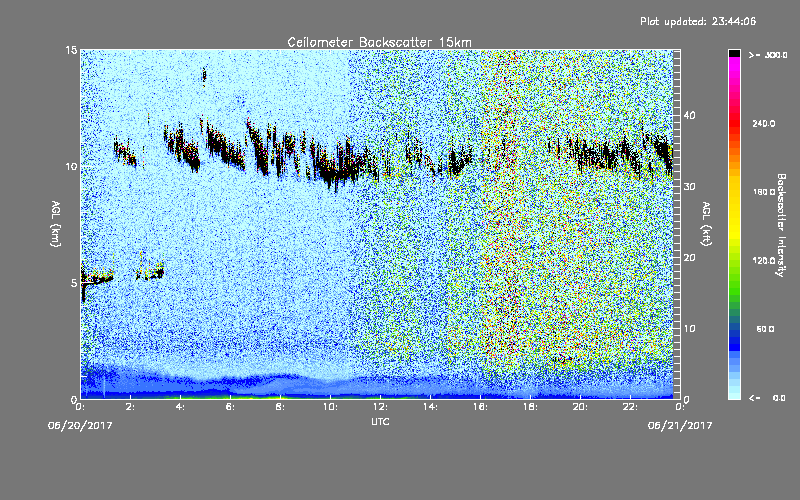Viewport: 800px width, 500px height.
Task: Click the right-axis tick label 20
Action: coord(689,258)
